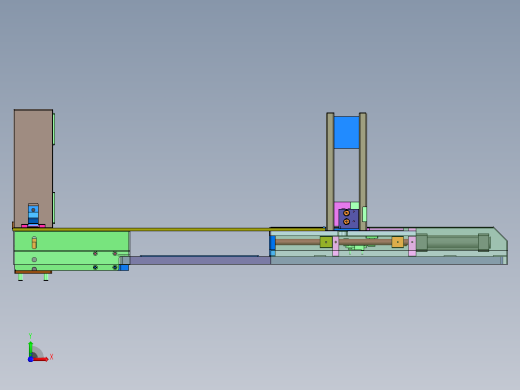Select the blue block atop the right tower
Viewport: 520px width, 390px height.
[347, 132]
